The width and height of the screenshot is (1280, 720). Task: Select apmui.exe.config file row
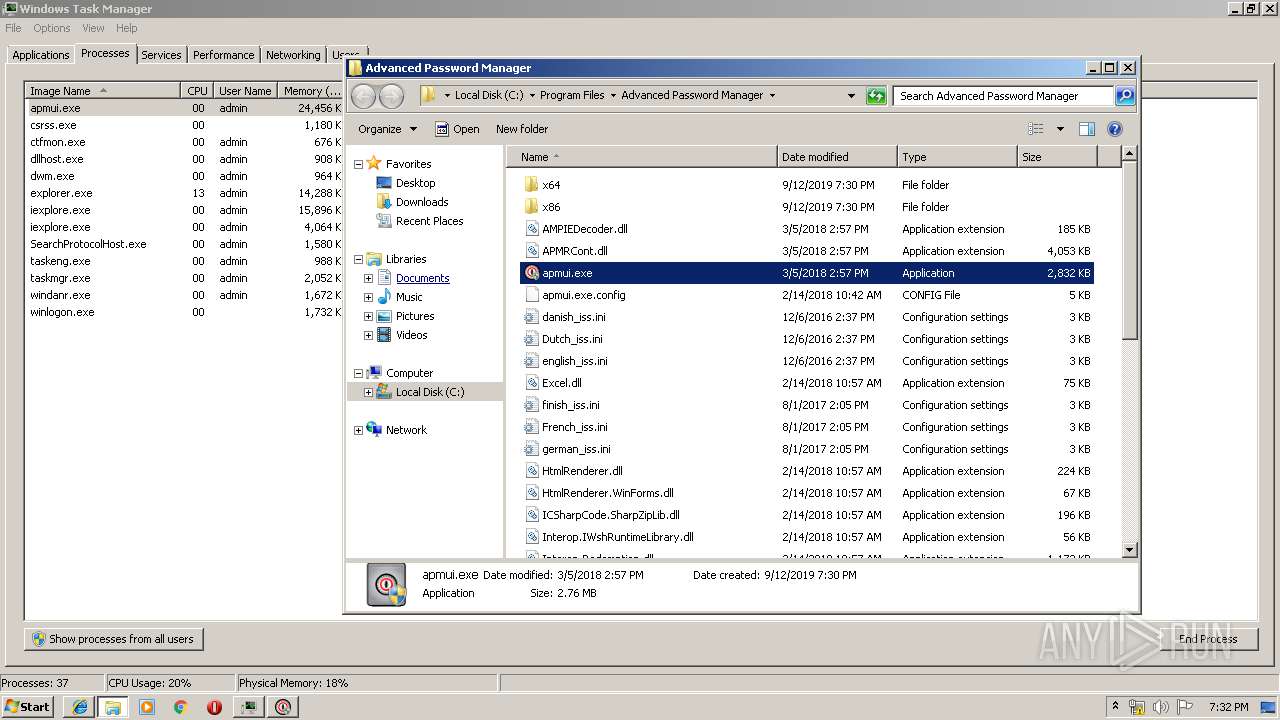pos(807,295)
